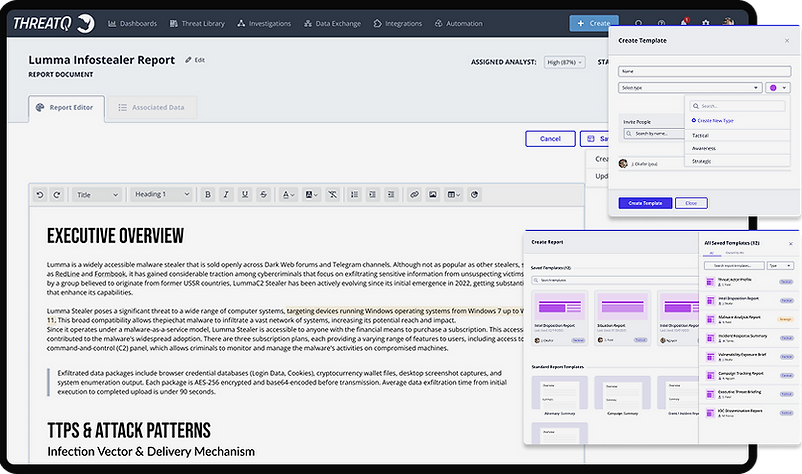The height and width of the screenshot is (474, 802).
Task: Decrease indent of paragraph
Action: pyautogui.click(x=372, y=195)
